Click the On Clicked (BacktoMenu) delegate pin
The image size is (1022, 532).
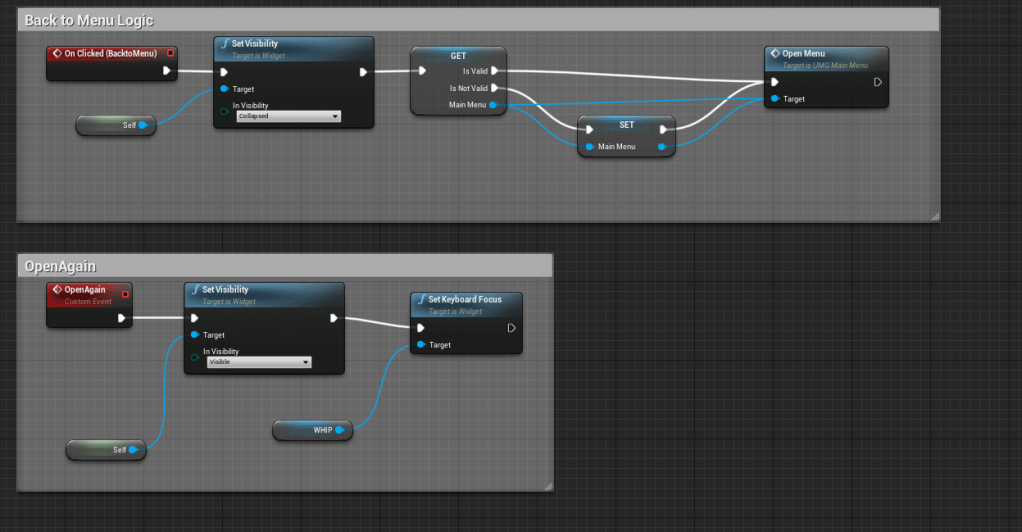170,53
